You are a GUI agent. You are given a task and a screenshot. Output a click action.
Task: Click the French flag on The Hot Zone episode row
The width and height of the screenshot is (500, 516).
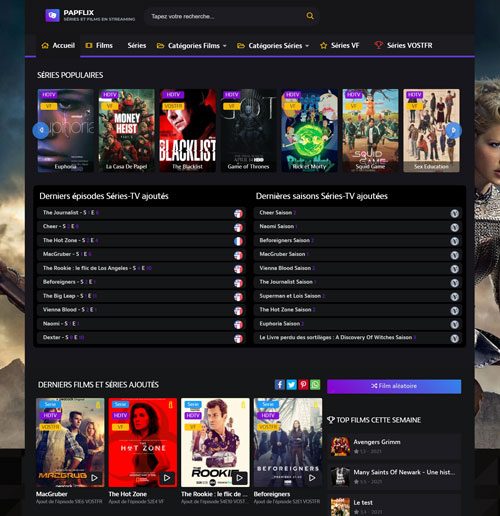tap(238, 241)
